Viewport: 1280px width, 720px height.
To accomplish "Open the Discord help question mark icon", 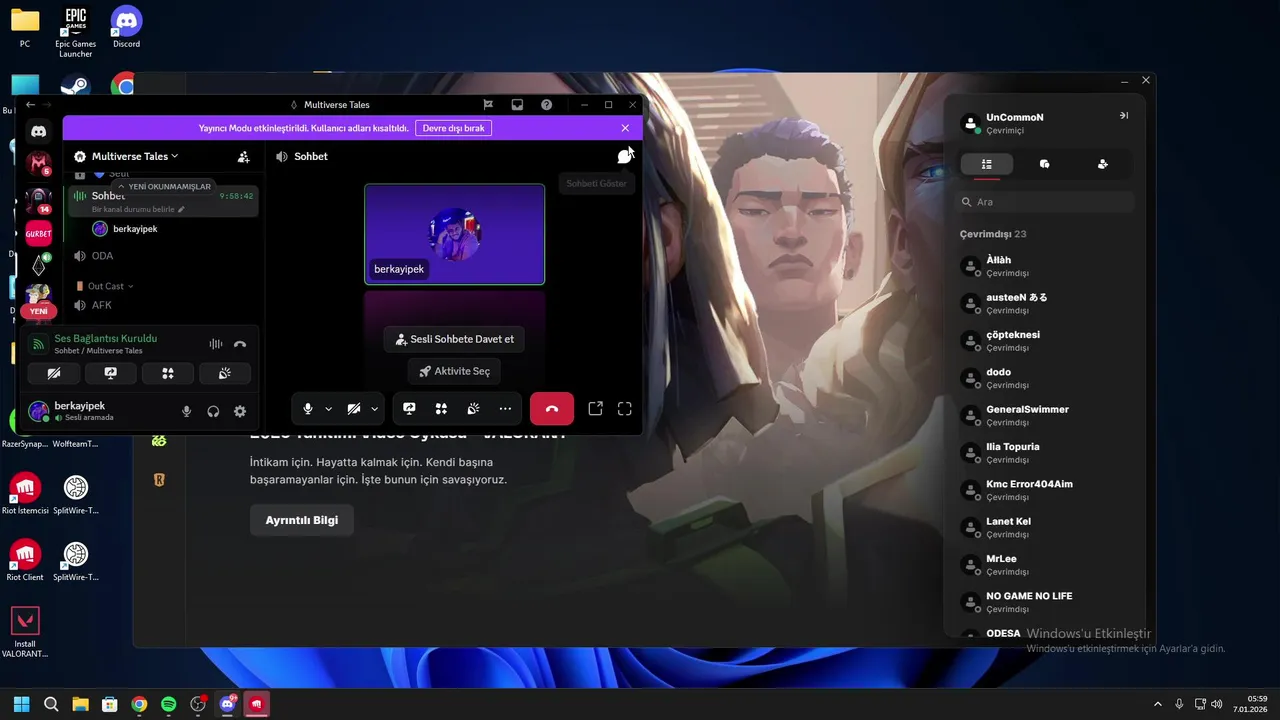I will 546,104.
